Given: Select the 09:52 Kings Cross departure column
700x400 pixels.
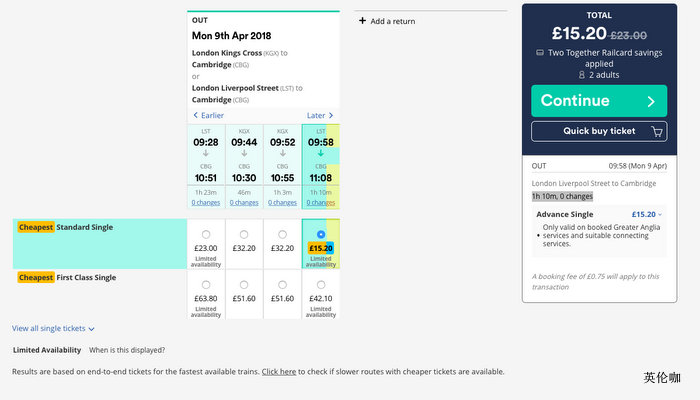Looking at the screenshot, I should [x=282, y=155].
